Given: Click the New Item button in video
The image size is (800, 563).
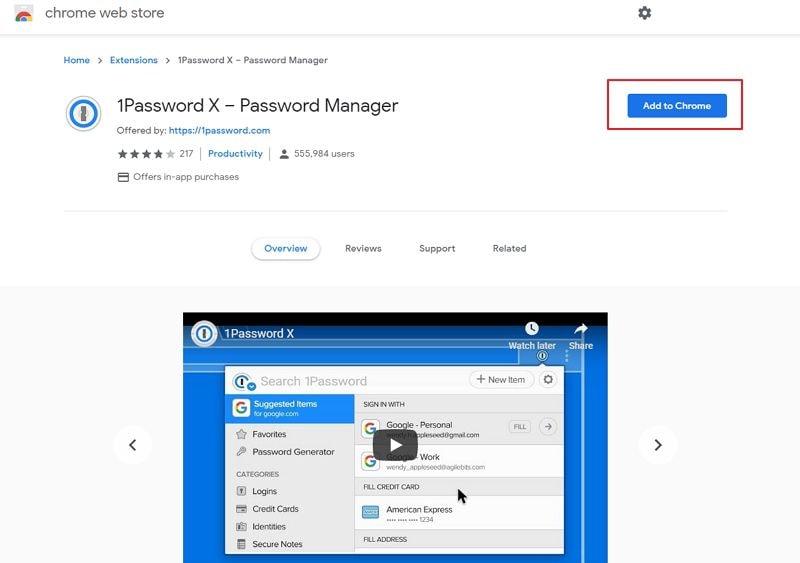Looking at the screenshot, I should tap(501, 380).
